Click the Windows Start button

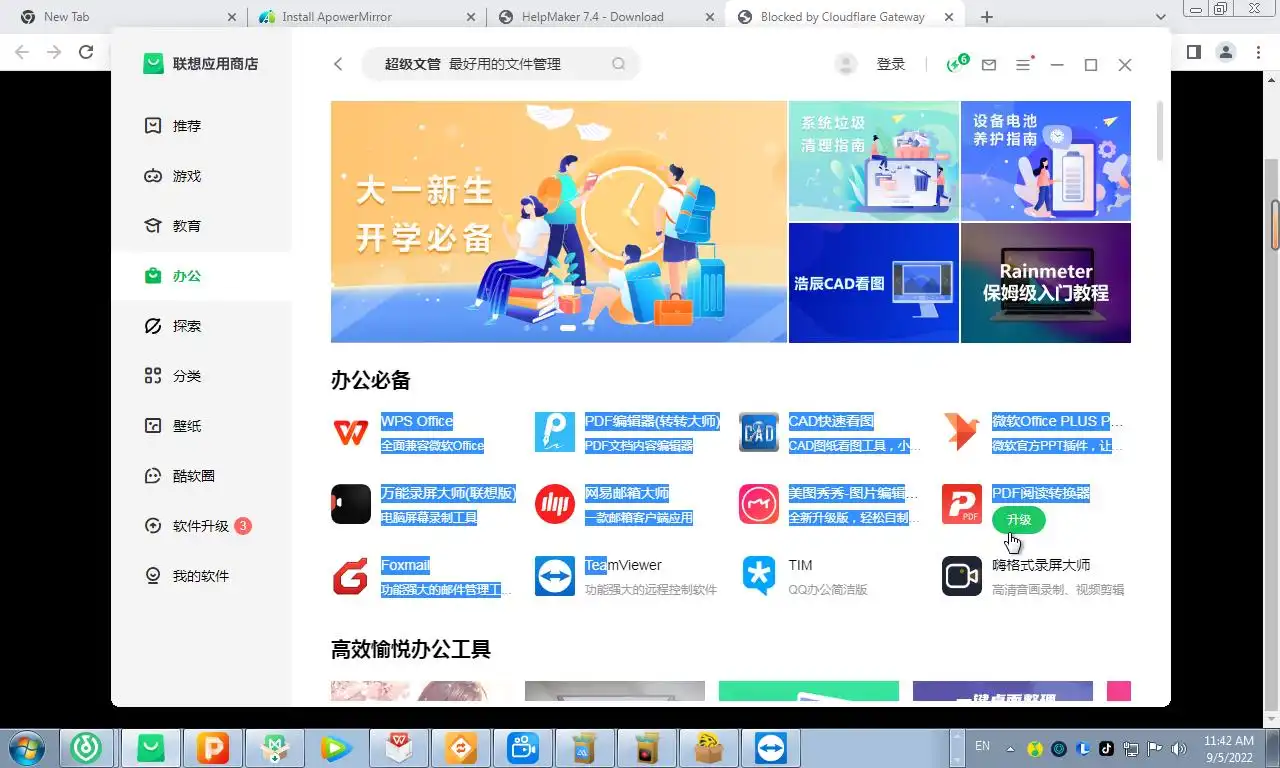(x=27, y=748)
